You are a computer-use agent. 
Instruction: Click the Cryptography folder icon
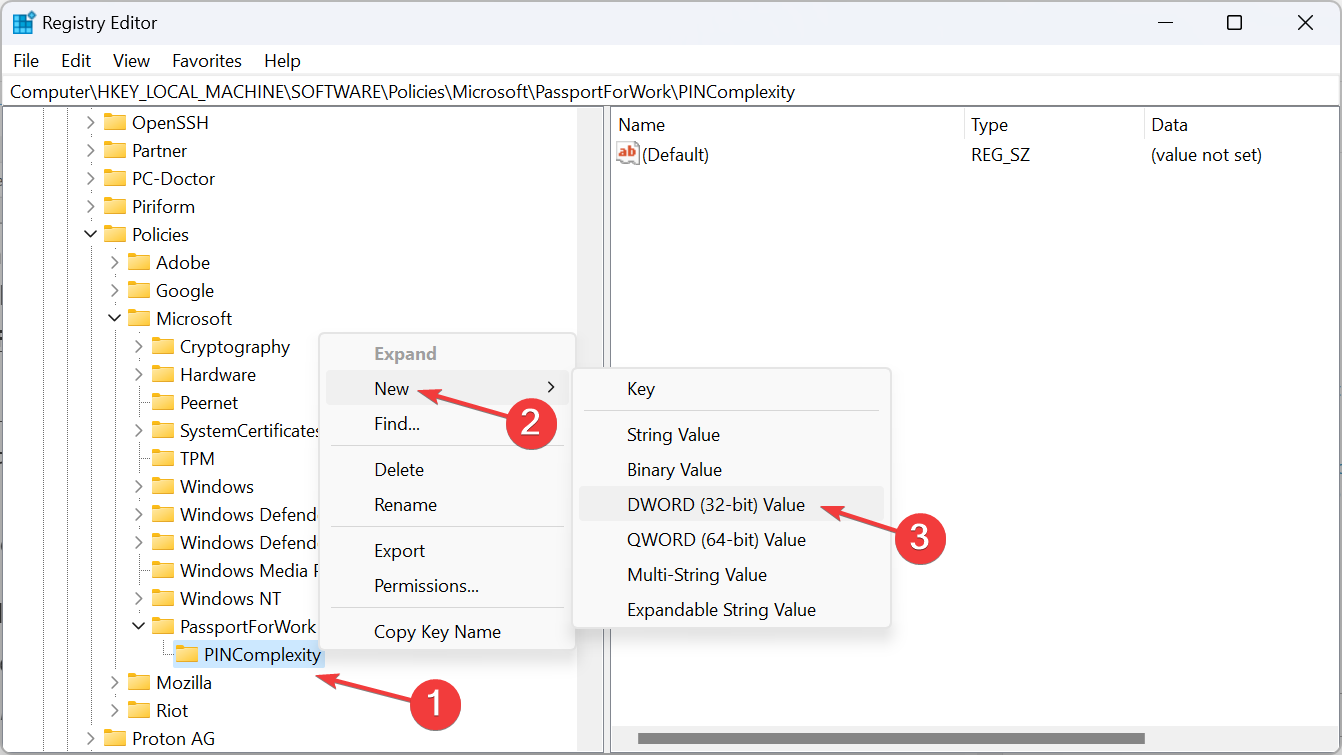click(x=163, y=347)
